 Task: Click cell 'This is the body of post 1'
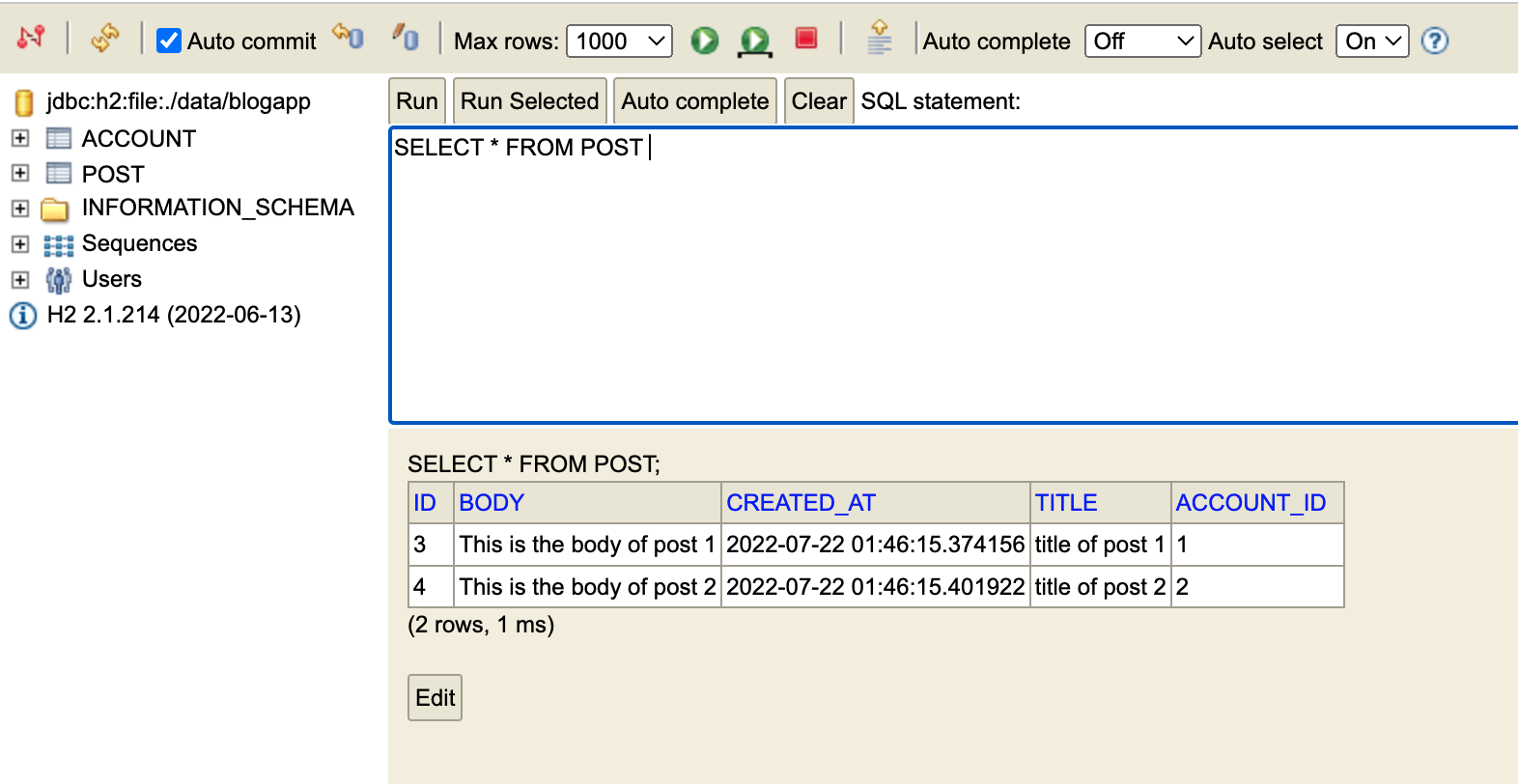click(x=587, y=545)
